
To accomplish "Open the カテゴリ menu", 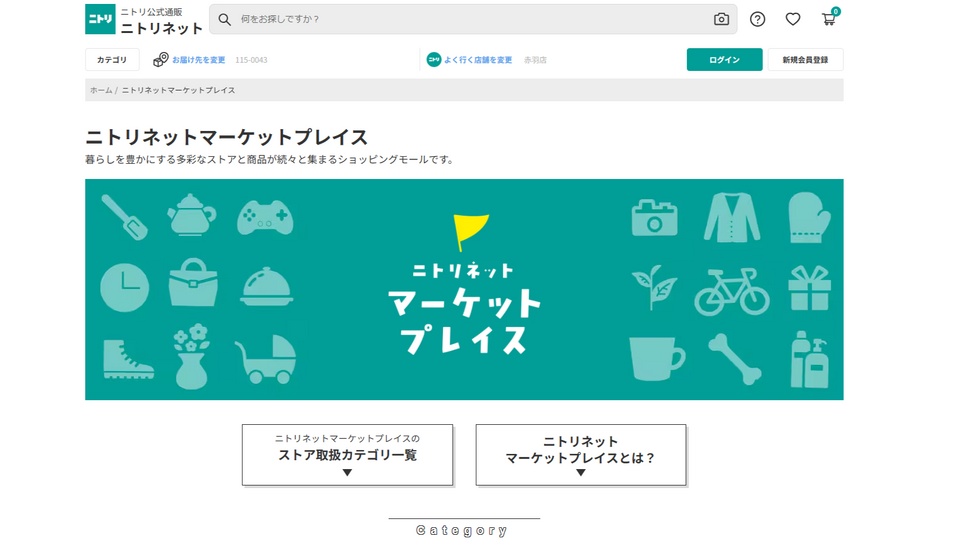I will click(x=112, y=60).
